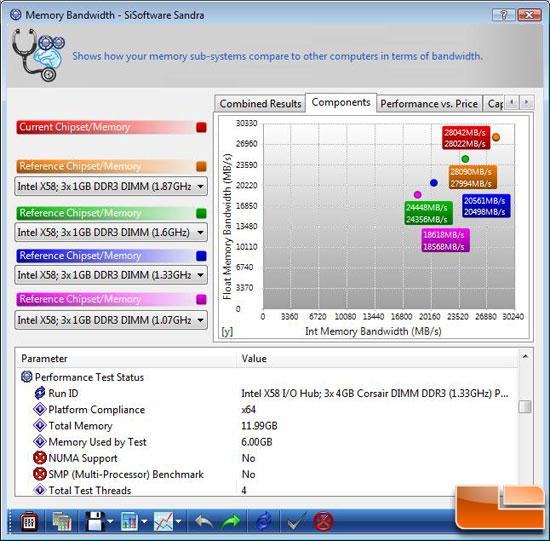Viewport: 550px width, 541px height.
Task: Click the green Reference Chipset/Memory swatch
Action: (201, 213)
